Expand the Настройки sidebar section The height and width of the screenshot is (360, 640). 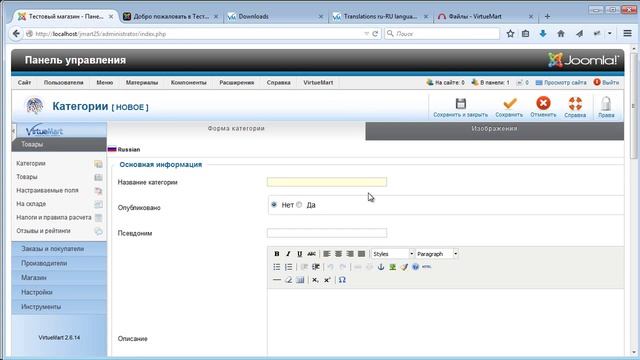coord(59,292)
